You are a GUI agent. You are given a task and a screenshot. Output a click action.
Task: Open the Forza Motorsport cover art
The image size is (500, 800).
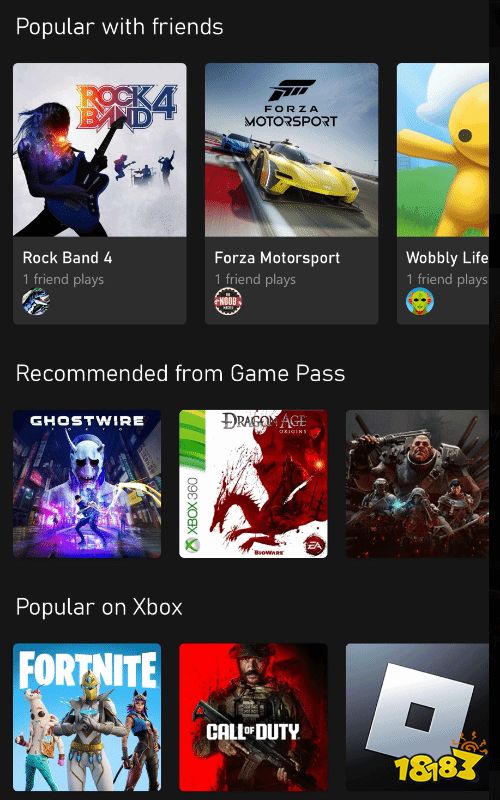point(291,150)
